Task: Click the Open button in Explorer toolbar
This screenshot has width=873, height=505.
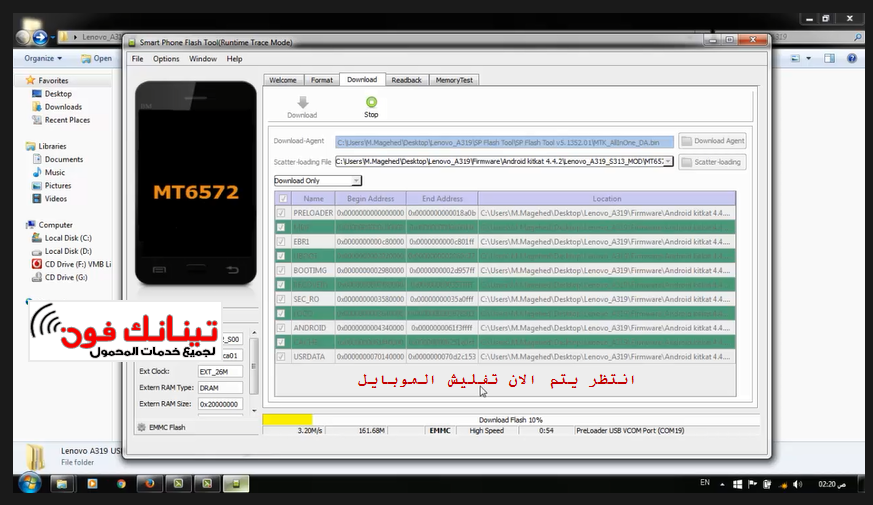Action: (96, 58)
